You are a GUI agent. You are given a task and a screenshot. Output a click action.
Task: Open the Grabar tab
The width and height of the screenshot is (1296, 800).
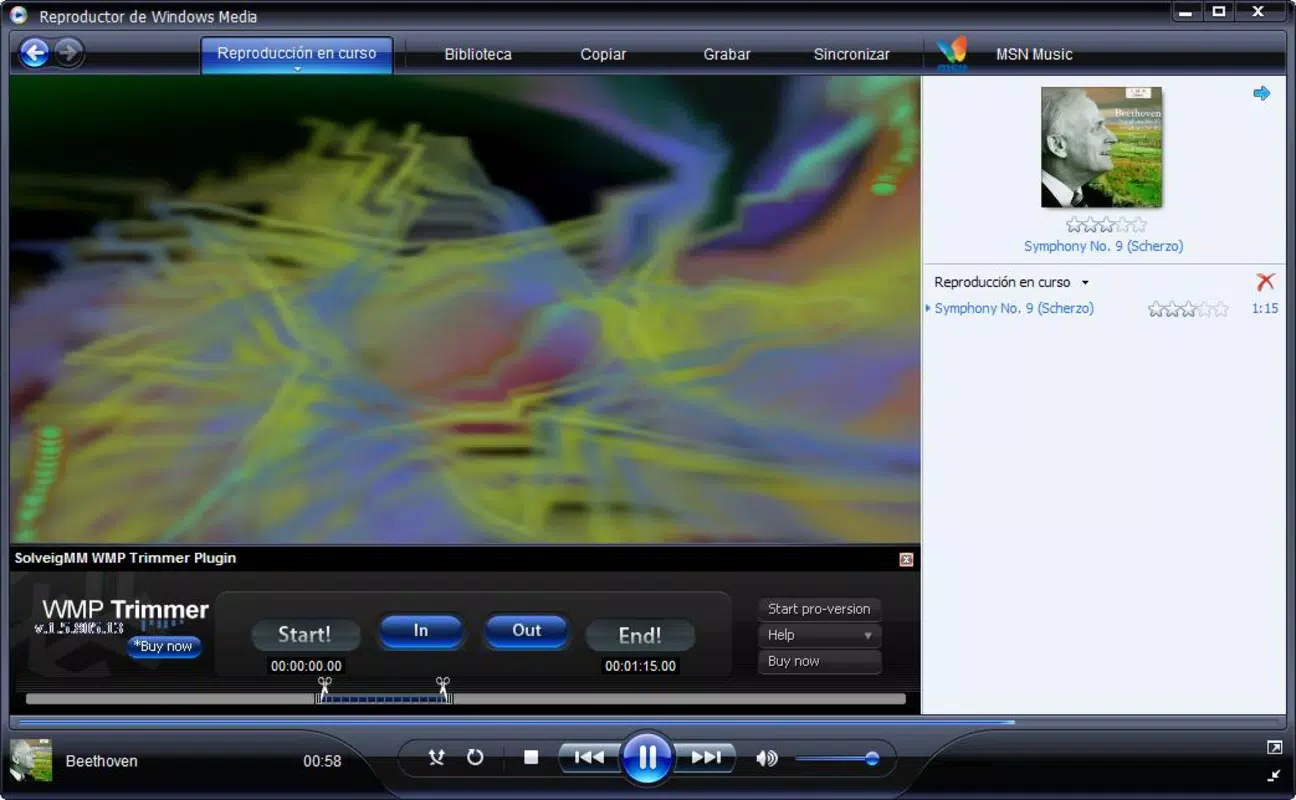(x=727, y=54)
